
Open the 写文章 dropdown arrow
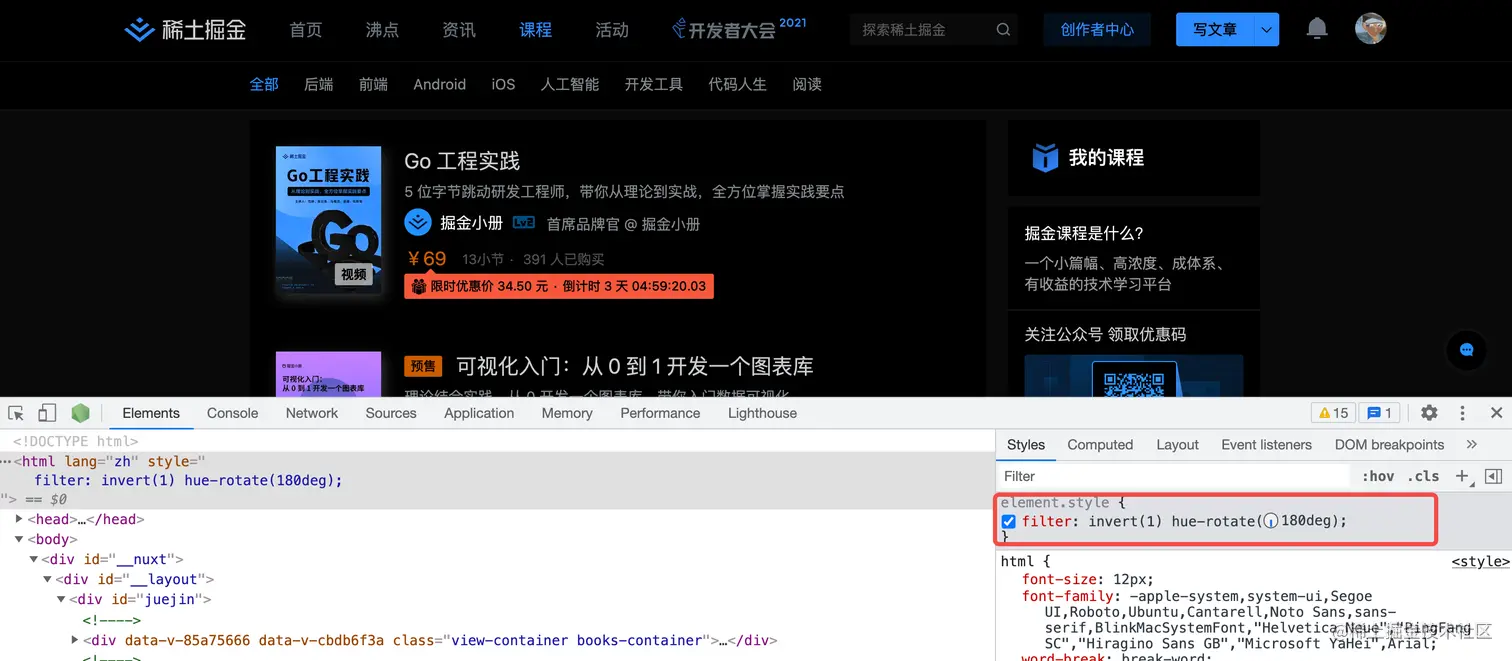(1266, 30)
